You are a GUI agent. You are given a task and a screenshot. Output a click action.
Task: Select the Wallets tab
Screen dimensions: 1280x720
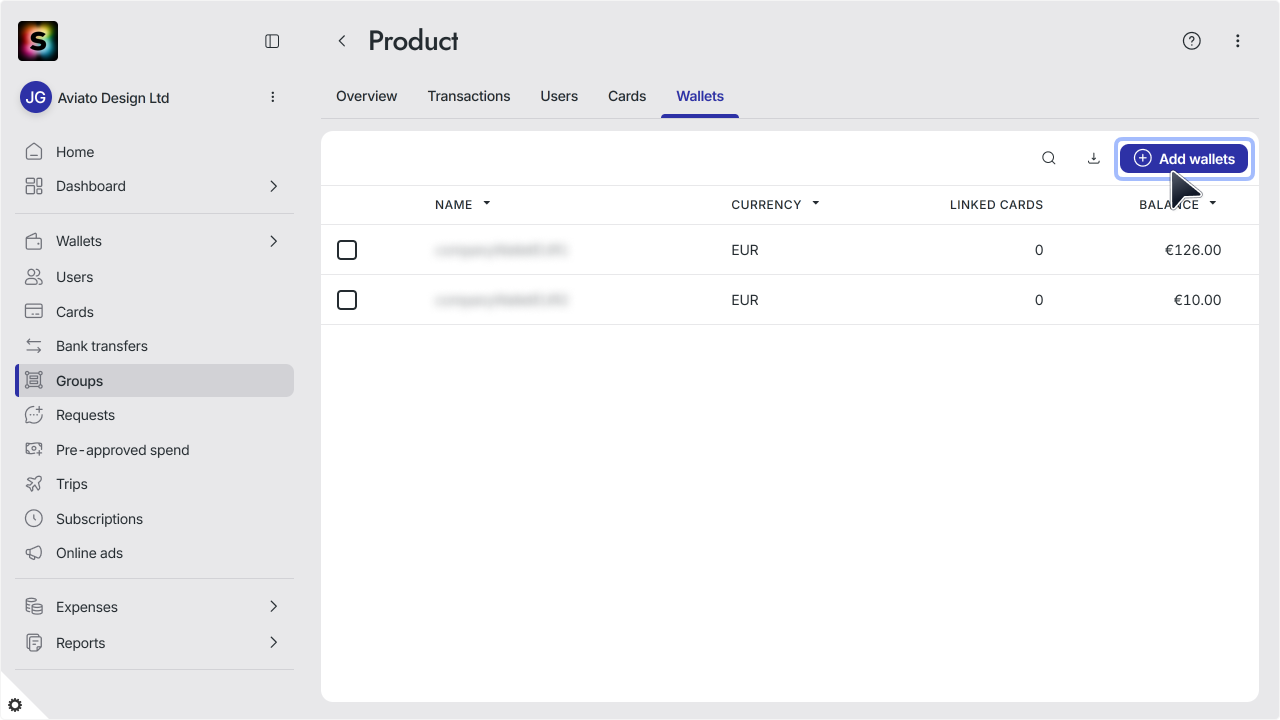pos(700,96)
